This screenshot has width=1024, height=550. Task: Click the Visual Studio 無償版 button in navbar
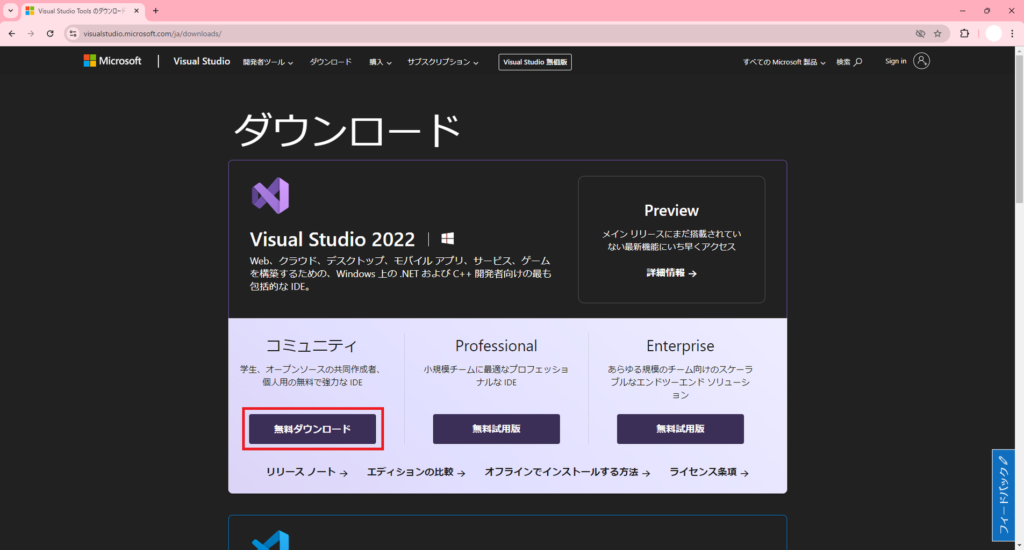535,62
